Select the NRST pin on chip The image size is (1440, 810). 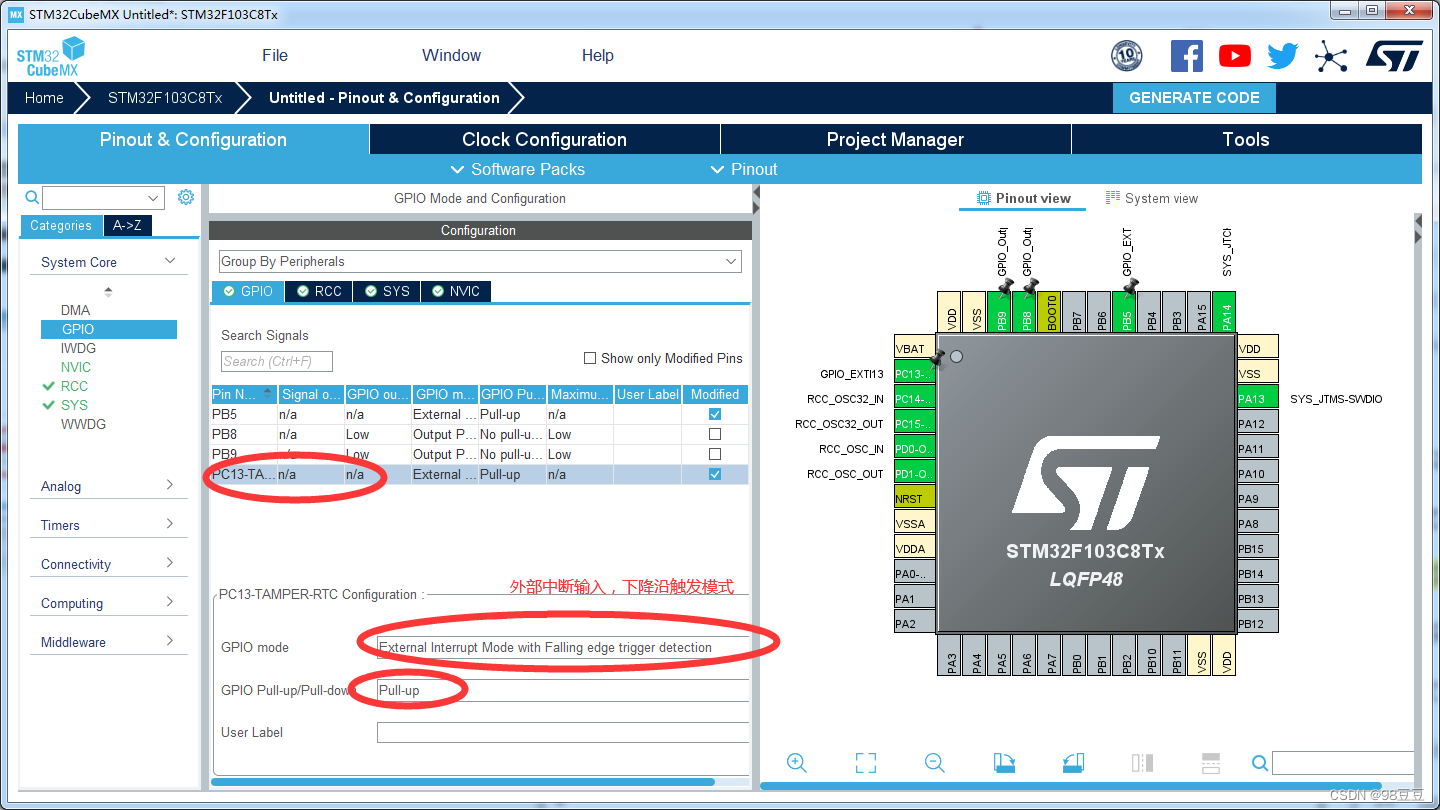pos(915,499)
